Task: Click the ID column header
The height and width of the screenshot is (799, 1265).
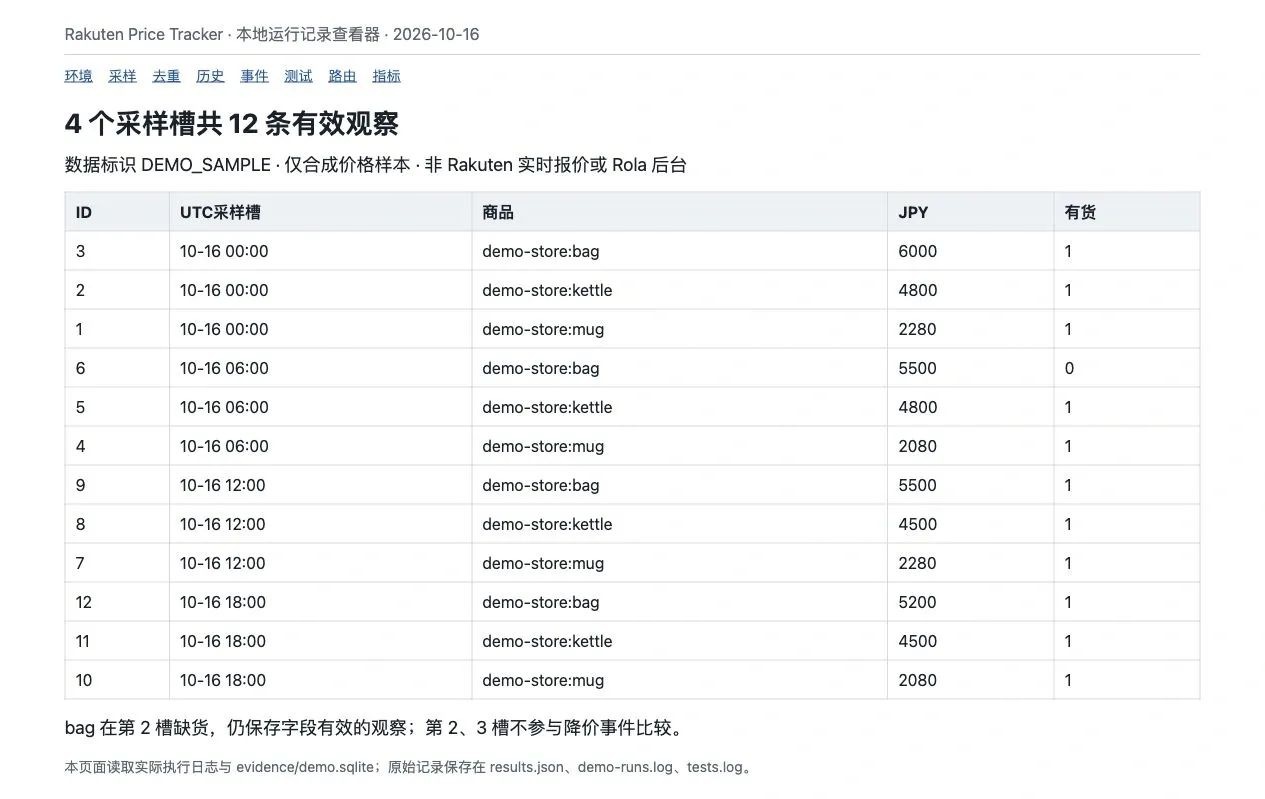Action: pos(117,212)
